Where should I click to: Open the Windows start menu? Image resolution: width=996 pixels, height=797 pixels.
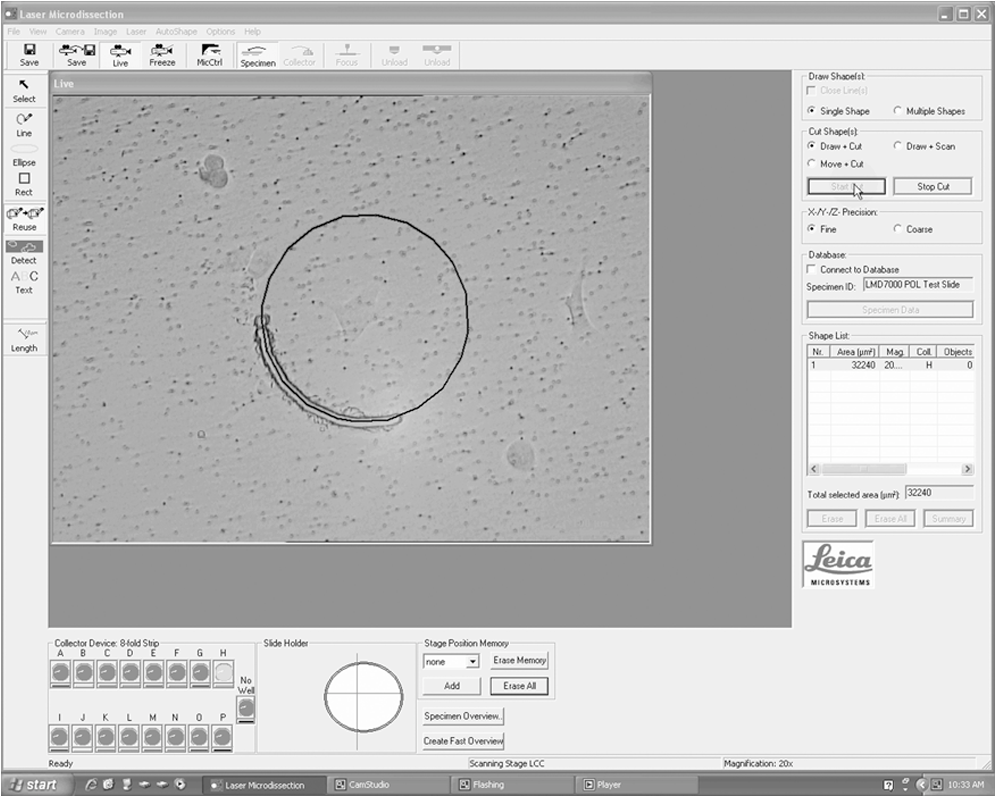pos(37,785)
